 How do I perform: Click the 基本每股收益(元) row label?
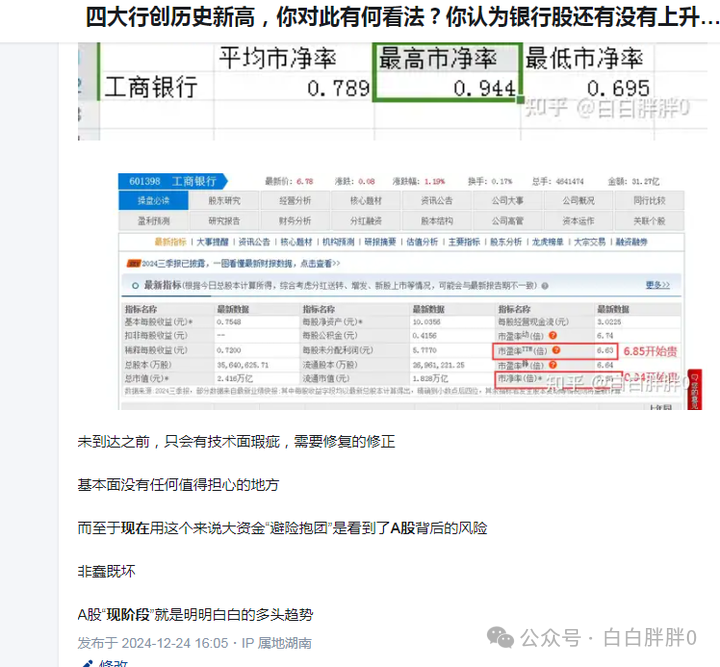tap(159, 322)
